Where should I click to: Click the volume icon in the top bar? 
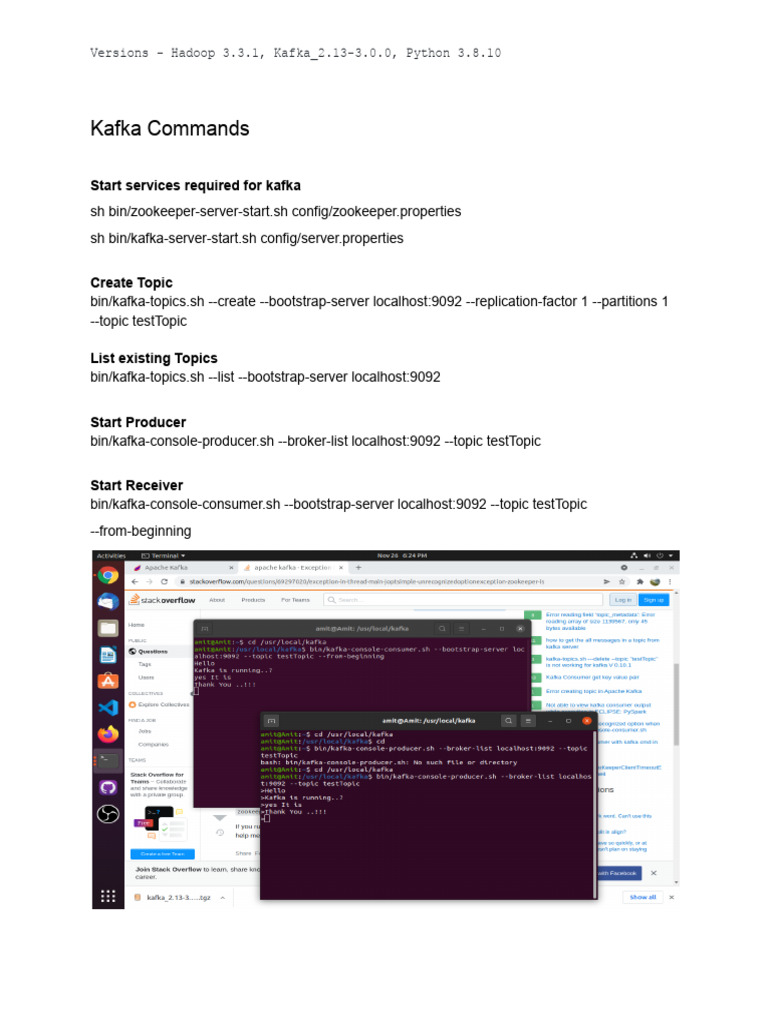[x=647, y=556]
